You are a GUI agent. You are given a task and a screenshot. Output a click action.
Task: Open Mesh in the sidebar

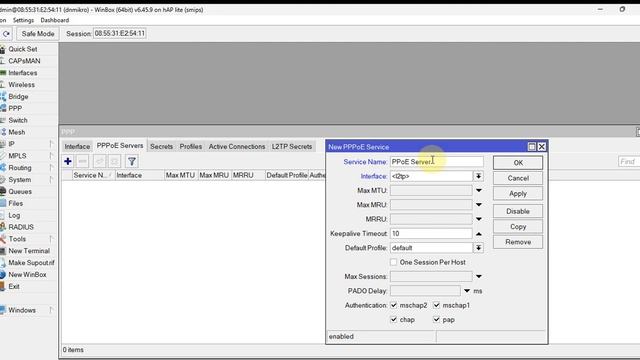point(17,132)
